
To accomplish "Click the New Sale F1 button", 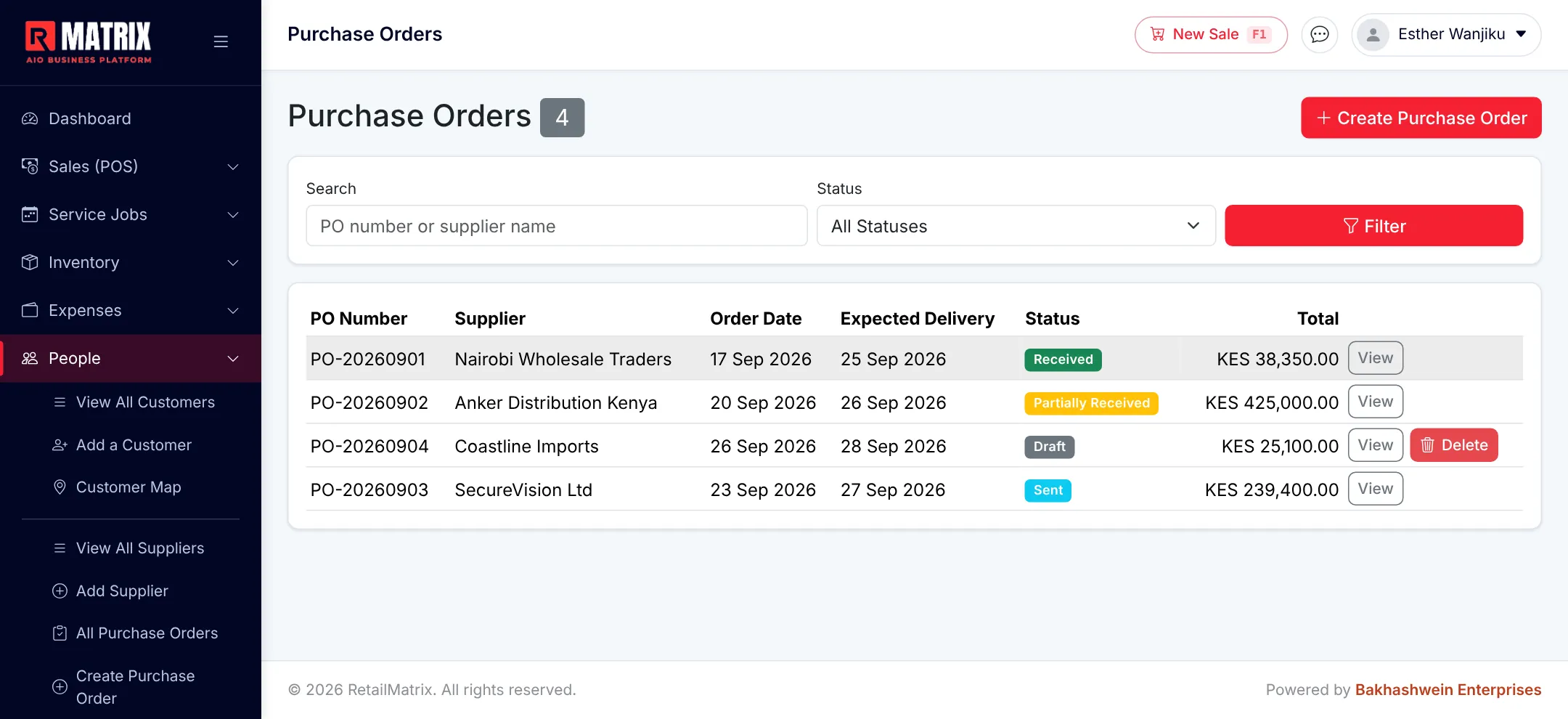I will click(1211, 34).
